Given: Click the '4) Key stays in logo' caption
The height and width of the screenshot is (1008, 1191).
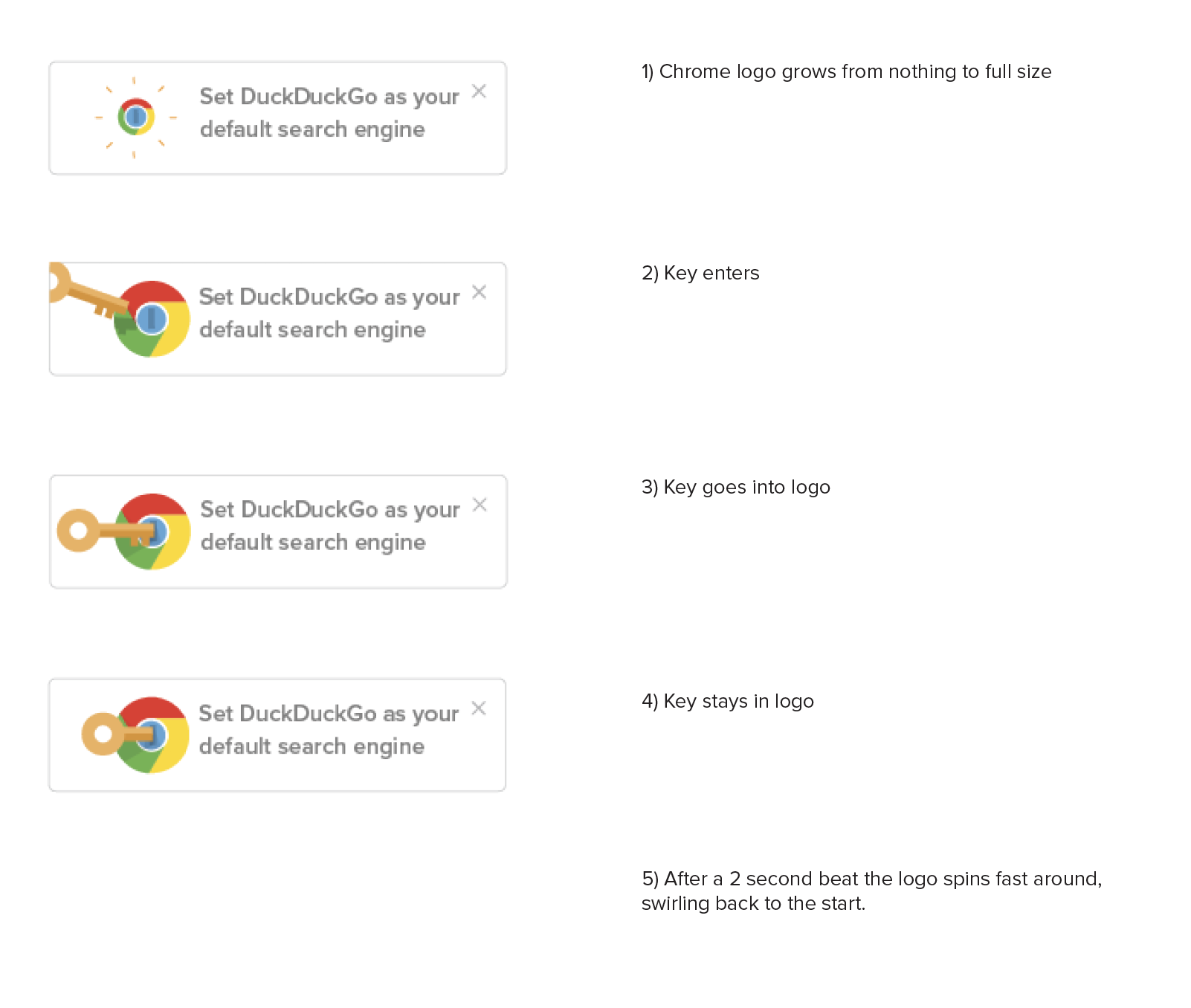Looking at the screenshot, I should 728,701.
